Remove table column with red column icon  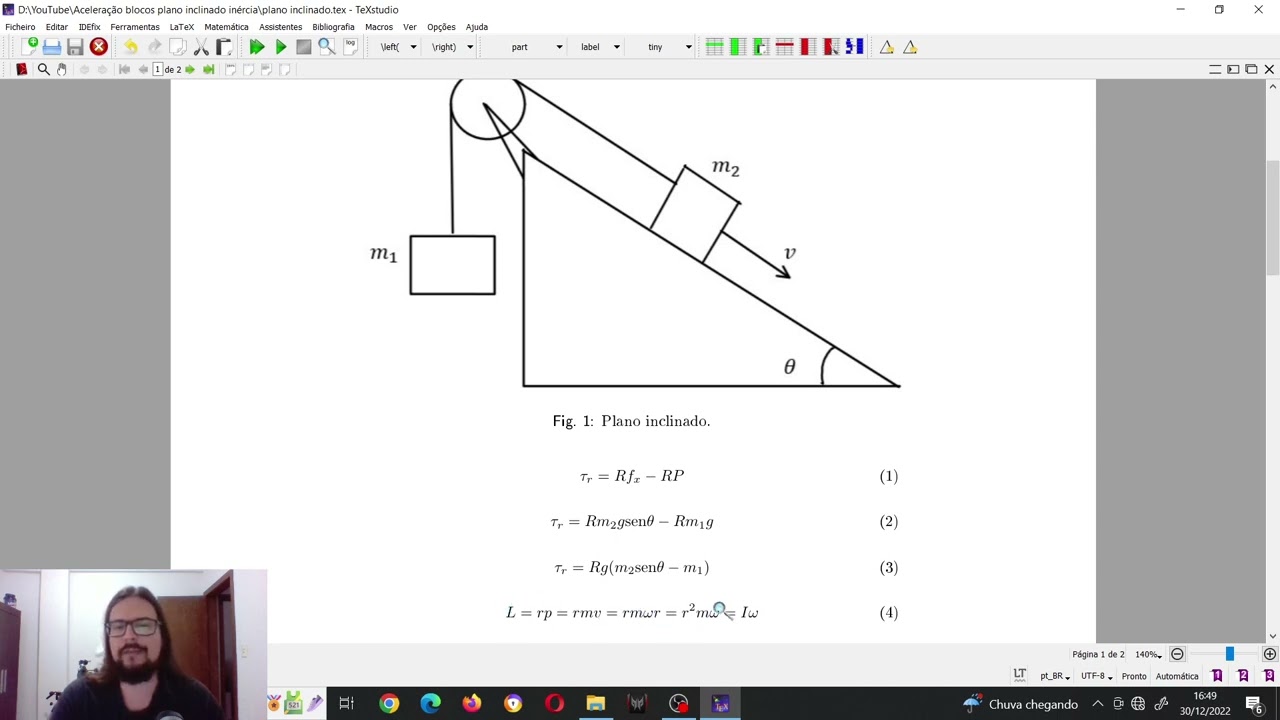[807, 47]
